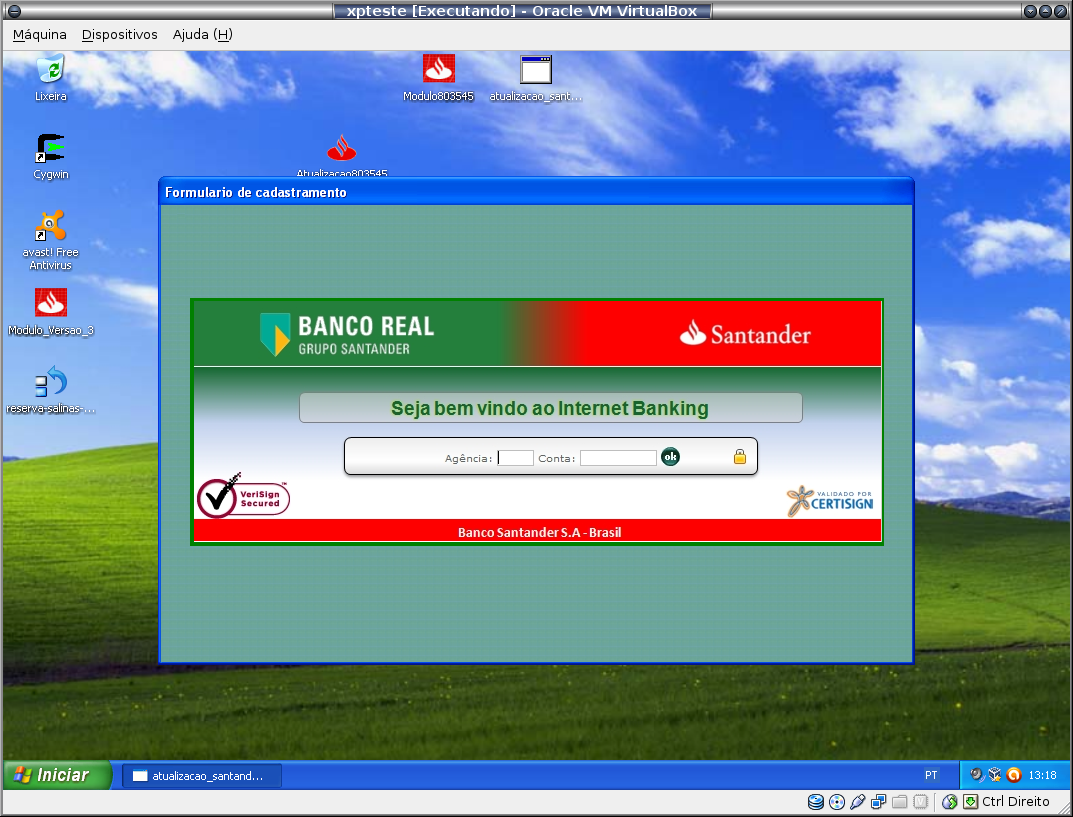
Task: Open the Ajuda menu
Action: point(203,35)
